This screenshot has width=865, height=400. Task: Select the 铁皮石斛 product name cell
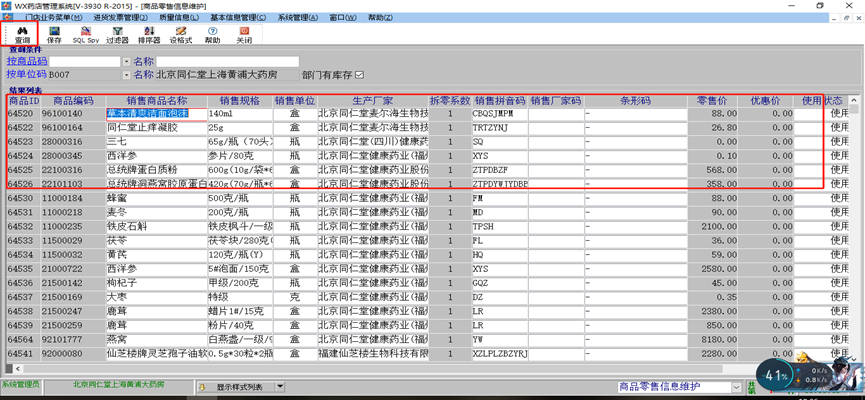click(157, 226)
